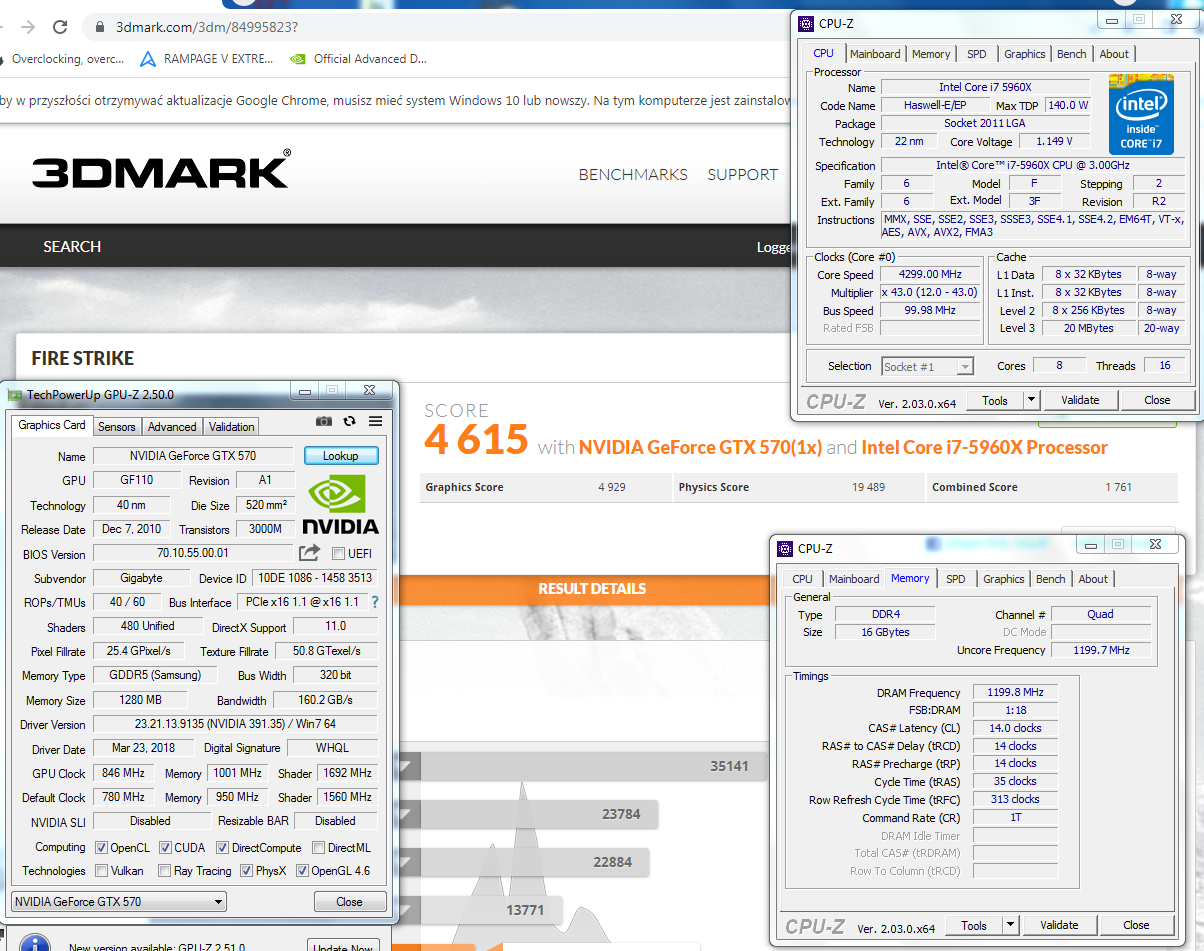
Task: Click the GPU-Z screenshot camera icon
Action: (324, 422)
